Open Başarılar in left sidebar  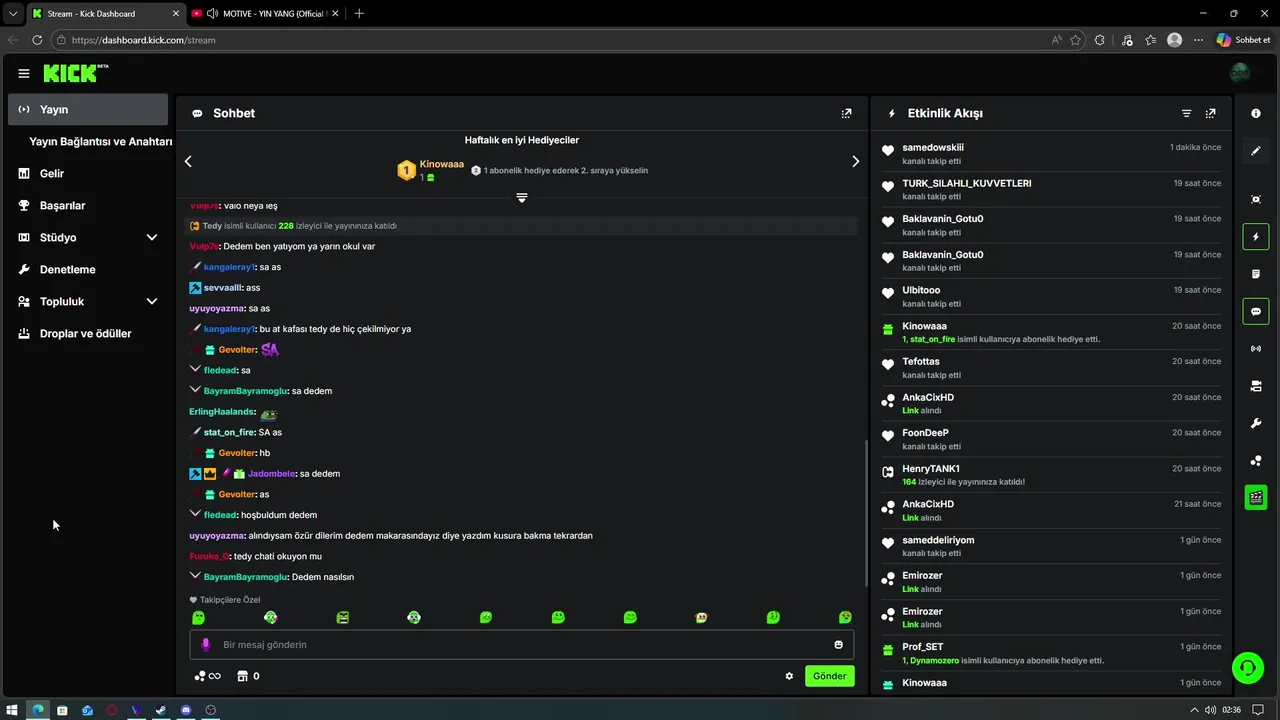88,205
